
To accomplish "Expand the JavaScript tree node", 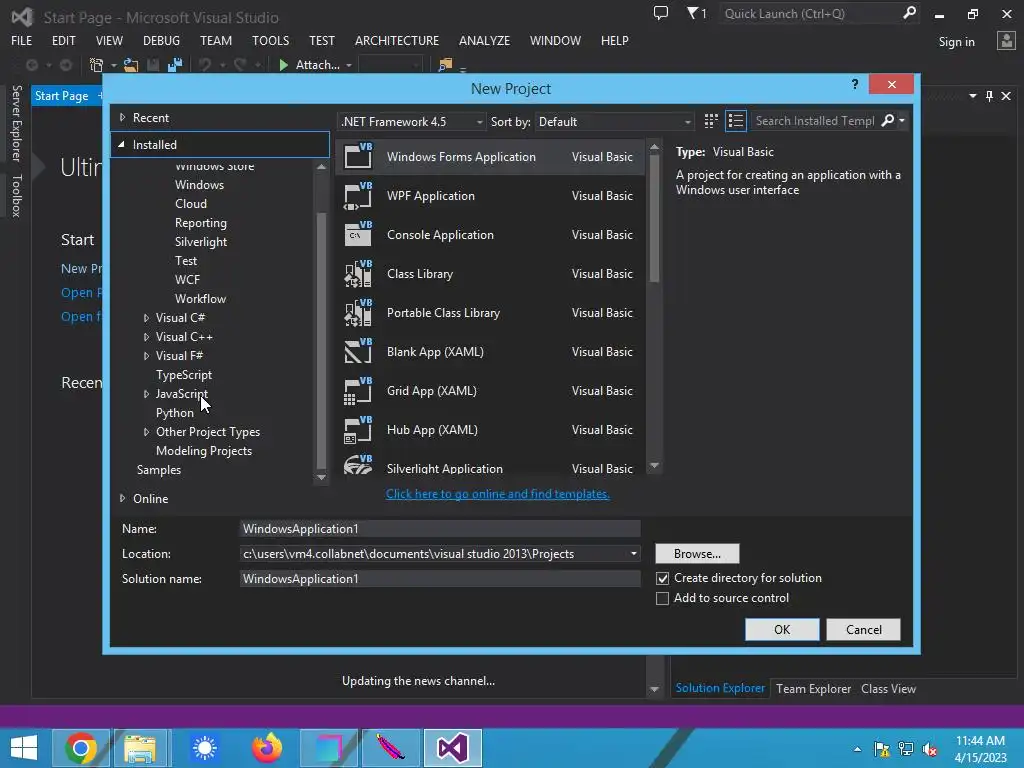I will [146, 394].
